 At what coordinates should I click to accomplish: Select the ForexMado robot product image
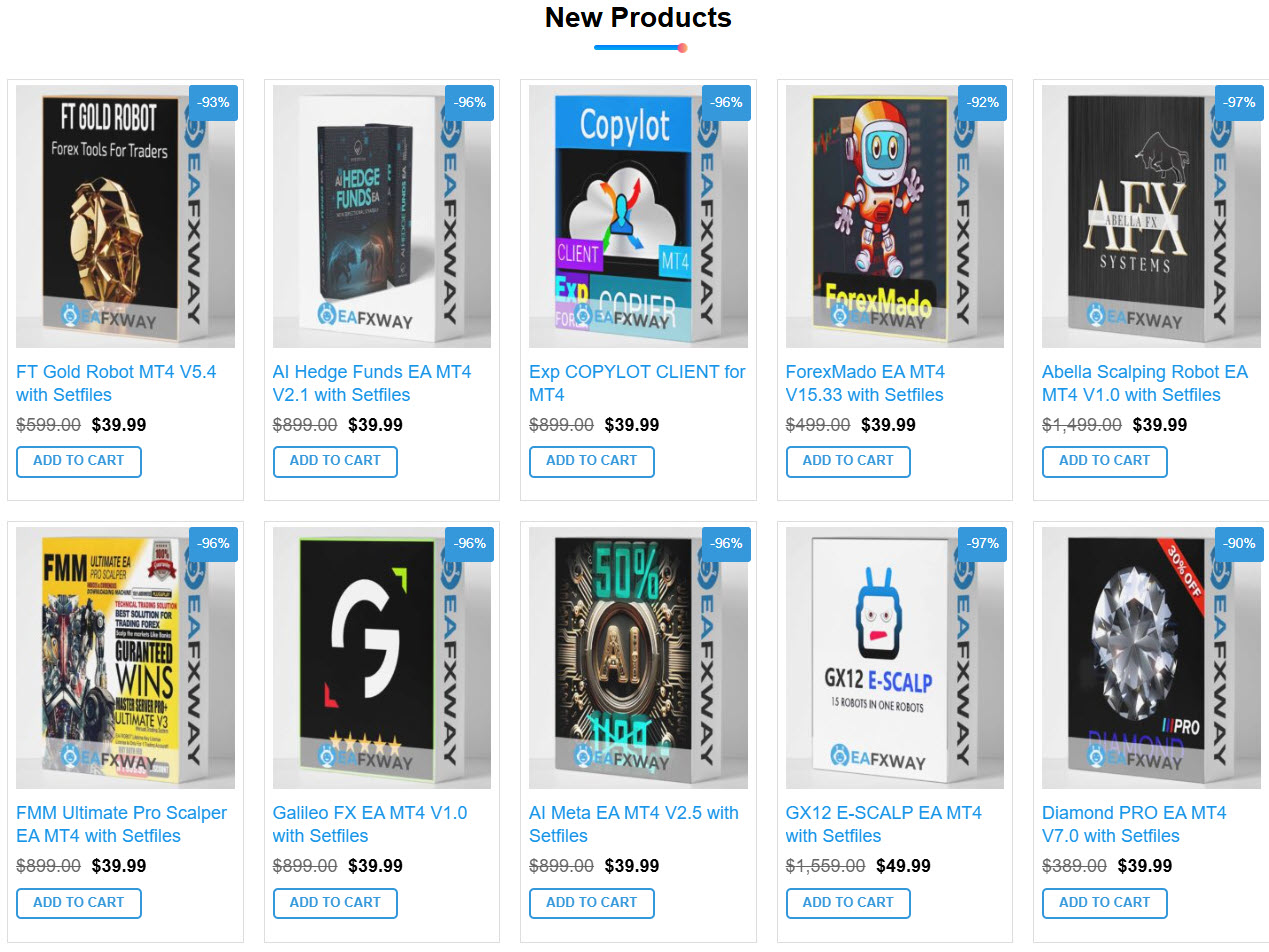click(895, 216)
